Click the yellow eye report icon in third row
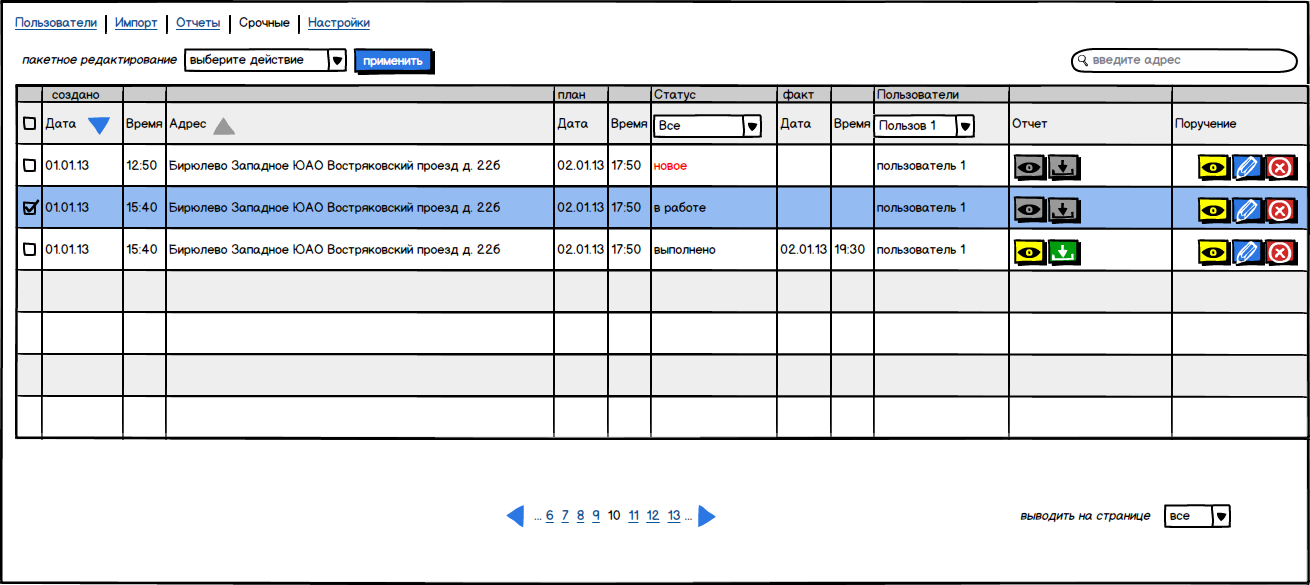The width and height of the screenshot is (1310, 585). coord(1029,251)
